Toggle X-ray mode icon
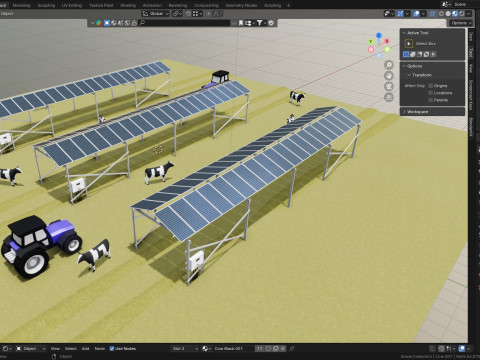 [x=433, y=14]
